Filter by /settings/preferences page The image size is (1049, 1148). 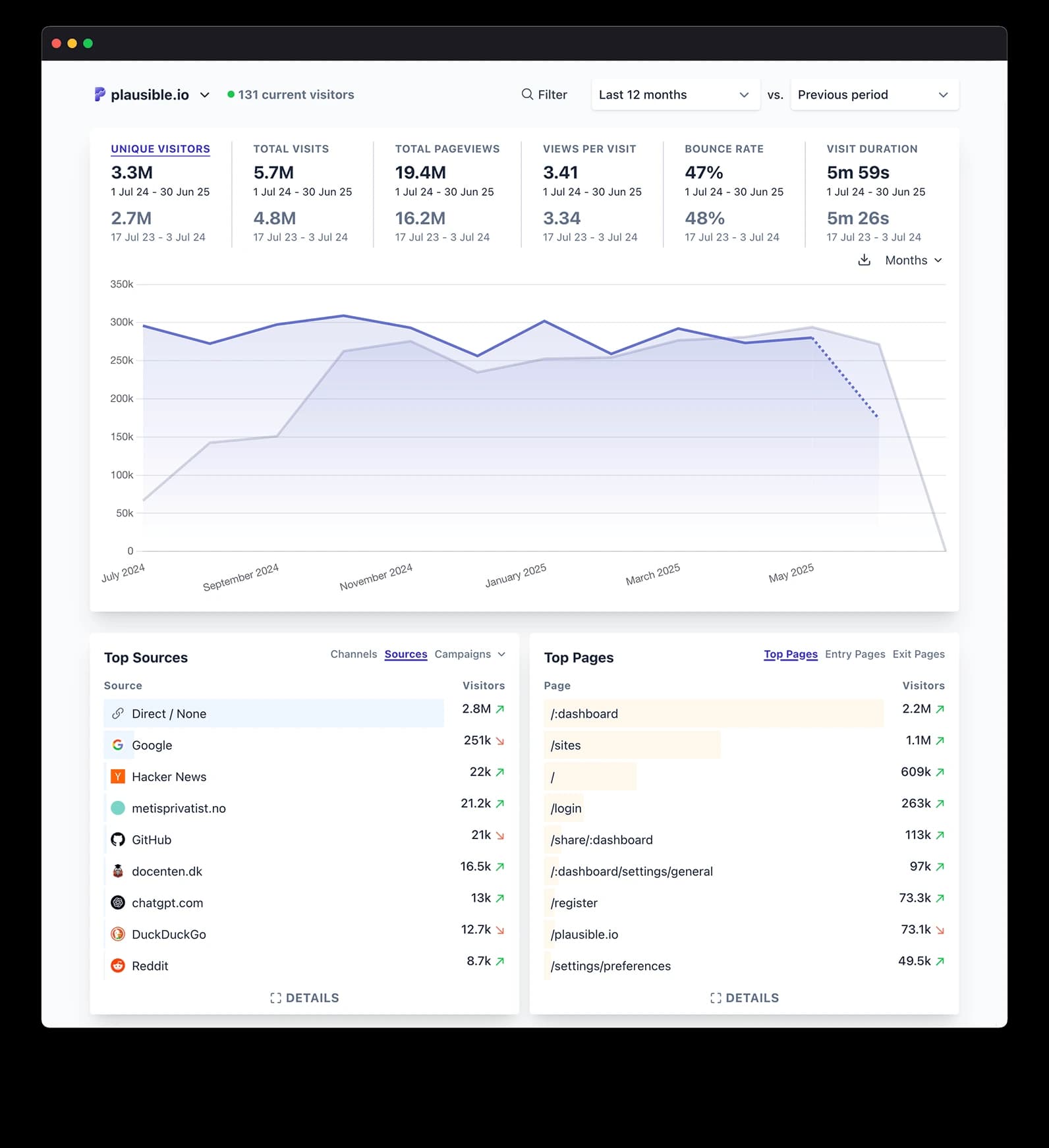tap(611, 966)
